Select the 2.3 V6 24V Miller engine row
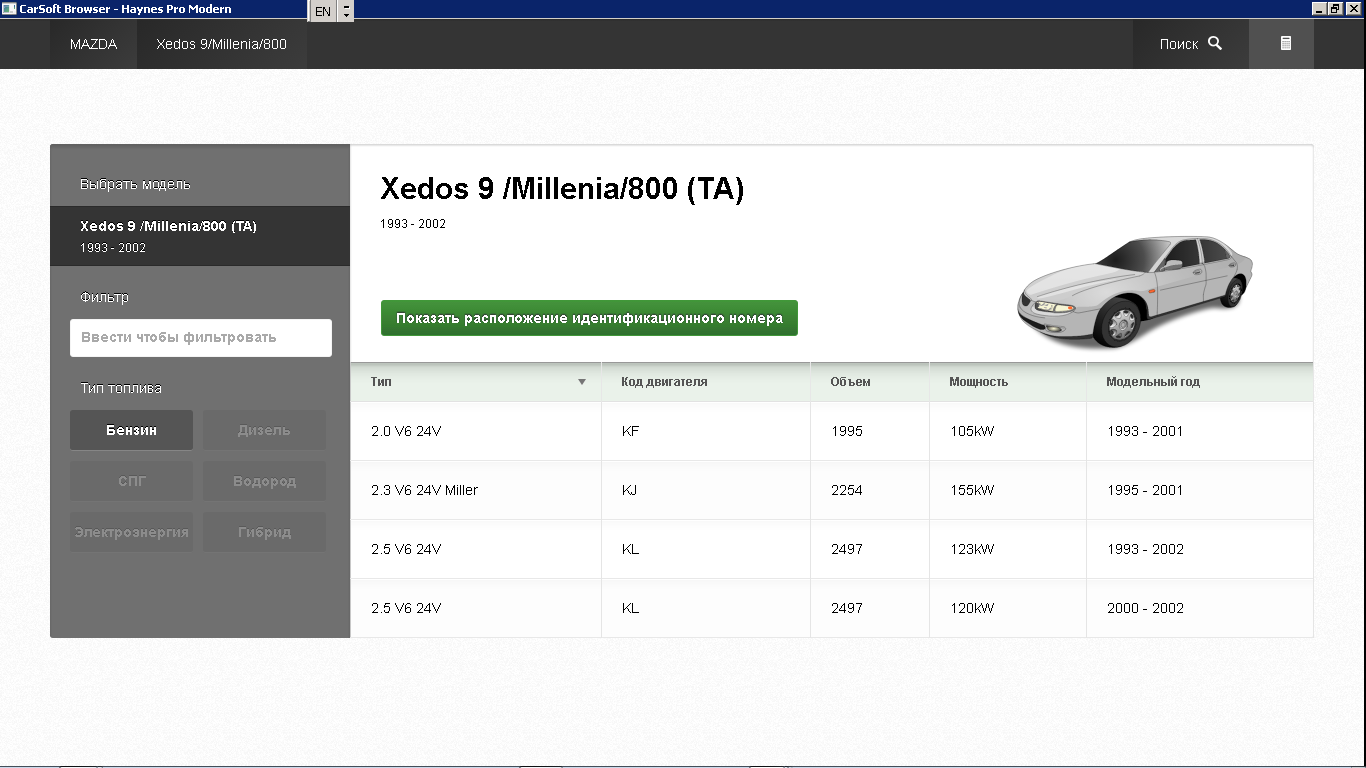 point(832,490)
